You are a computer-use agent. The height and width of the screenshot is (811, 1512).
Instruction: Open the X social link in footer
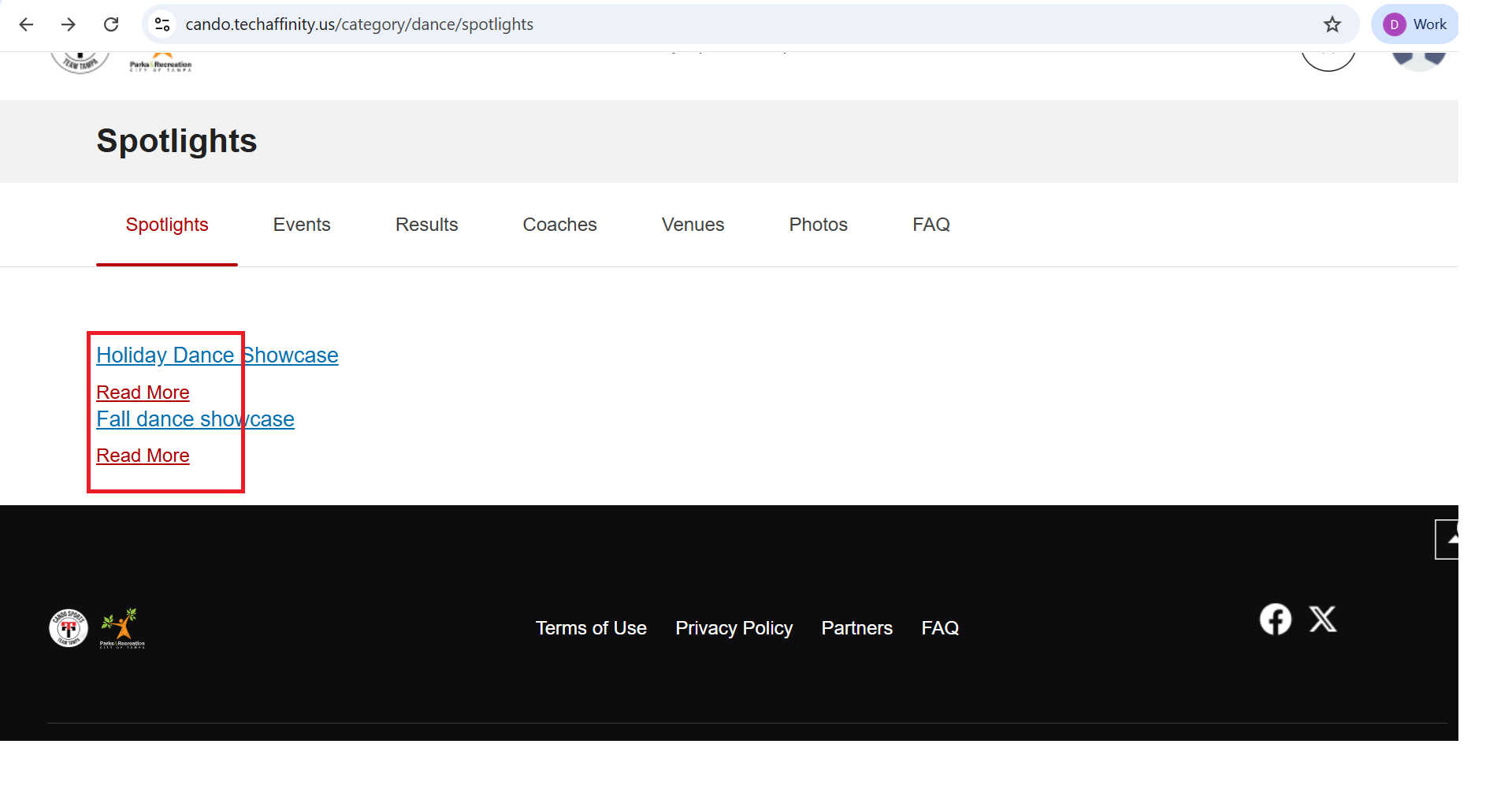(x=1322, y=619)
